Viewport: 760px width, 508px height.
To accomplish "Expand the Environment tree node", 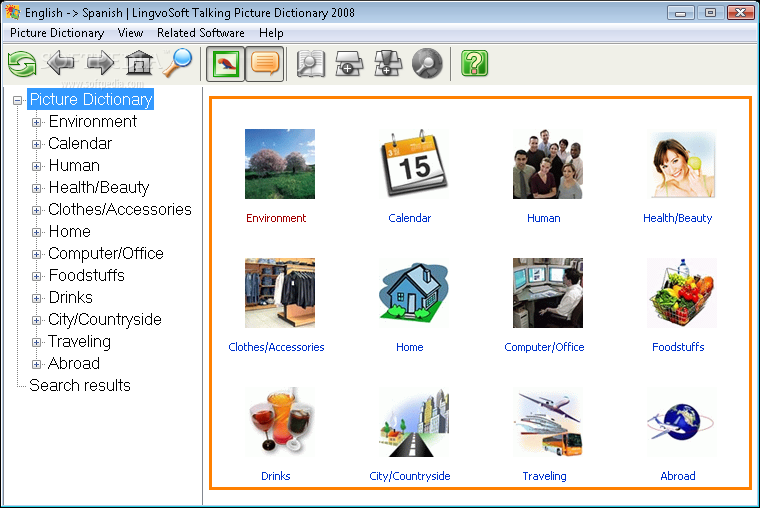I will coord(36,122).
